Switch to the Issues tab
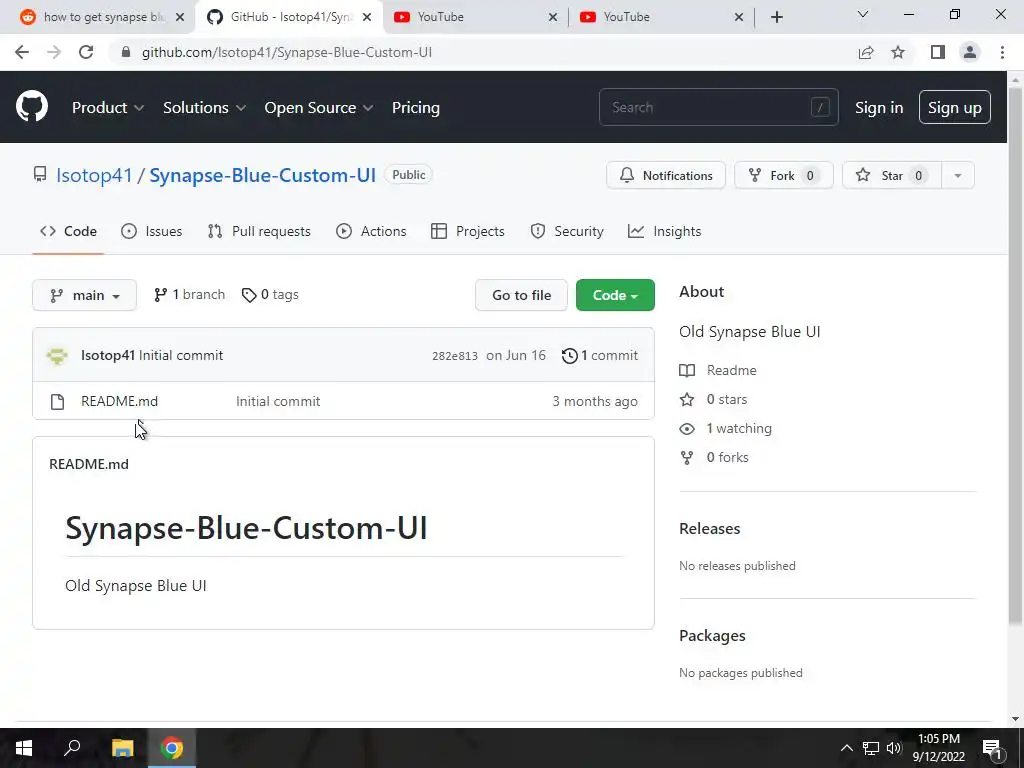Viewport: 1024px width, 768px height. [152, 231]
